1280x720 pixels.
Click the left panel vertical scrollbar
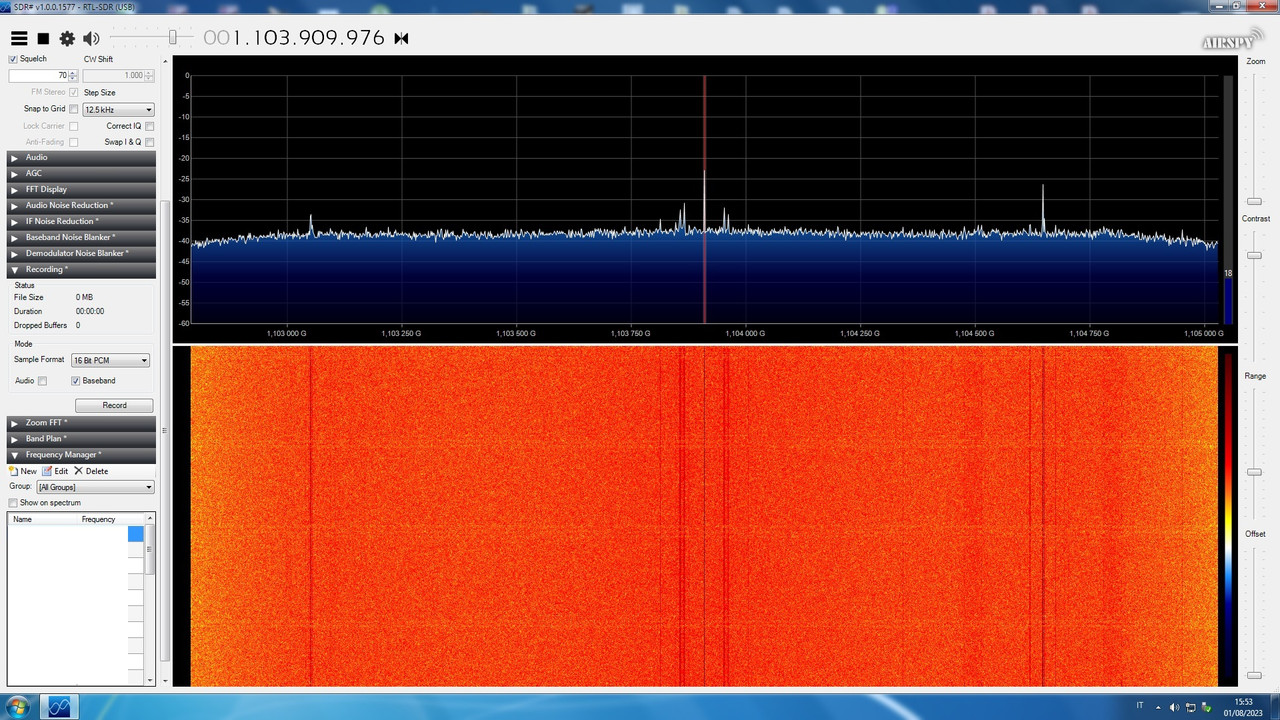coord(165,430)
